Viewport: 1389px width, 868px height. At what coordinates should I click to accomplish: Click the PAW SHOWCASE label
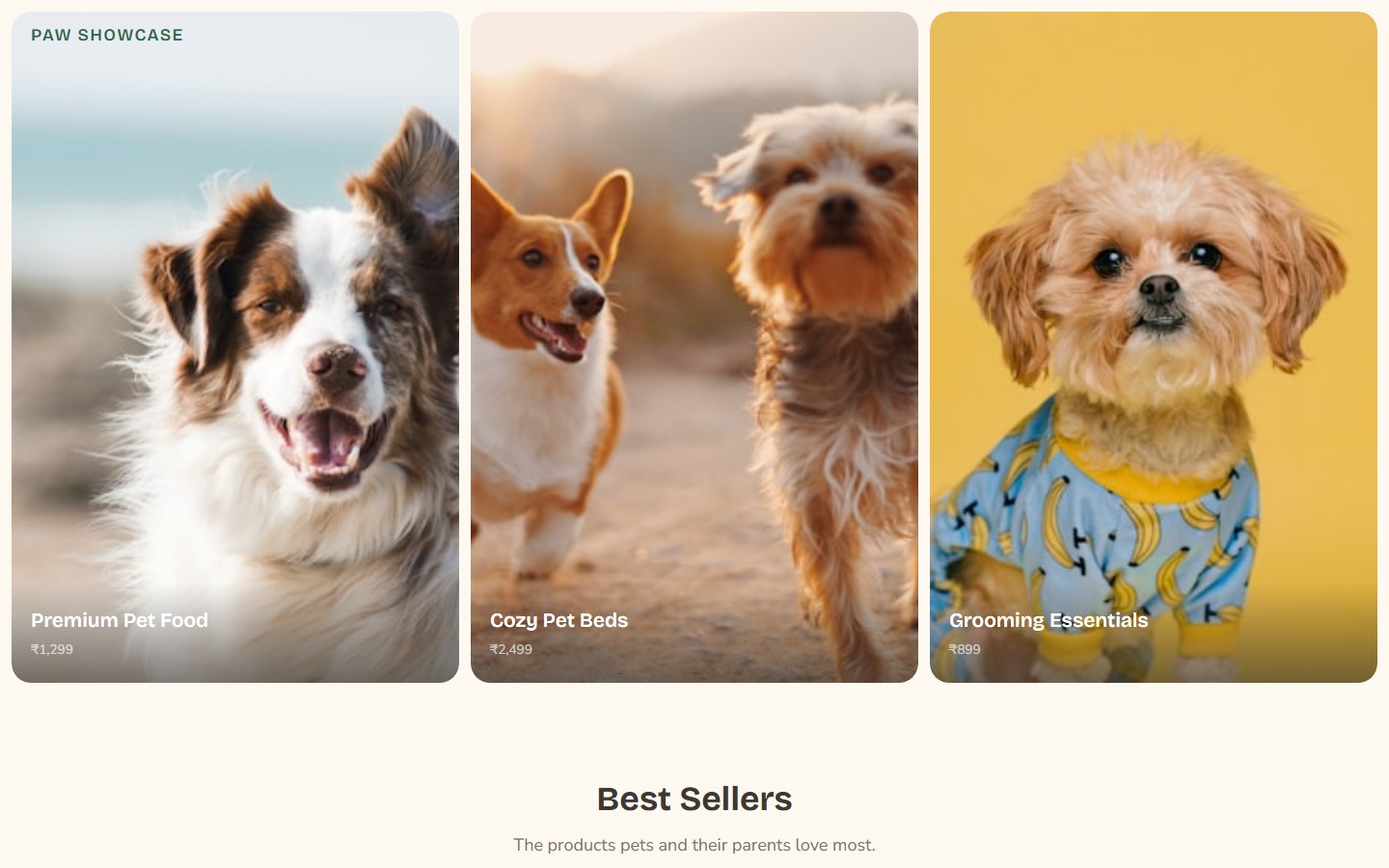pyautogui.click(x=107, y=35)
